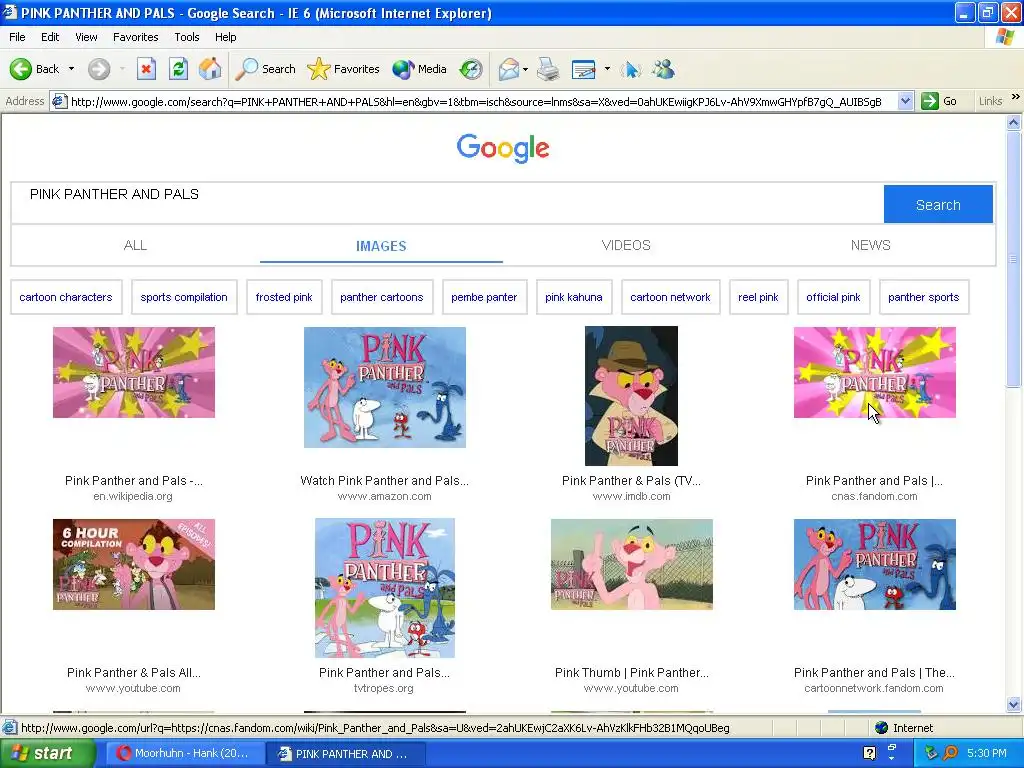The width and height of the screenshot is (1024, 768).
Task: Click the 'pembe panter' suggestion chip
Action: pos(484,297)
